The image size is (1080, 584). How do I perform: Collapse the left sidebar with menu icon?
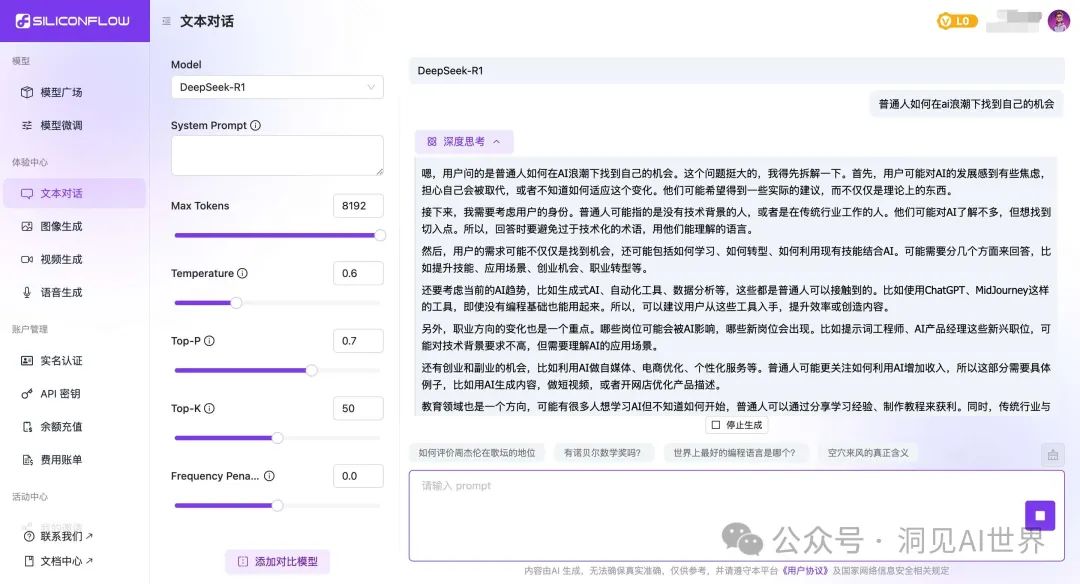pos(165,21)
